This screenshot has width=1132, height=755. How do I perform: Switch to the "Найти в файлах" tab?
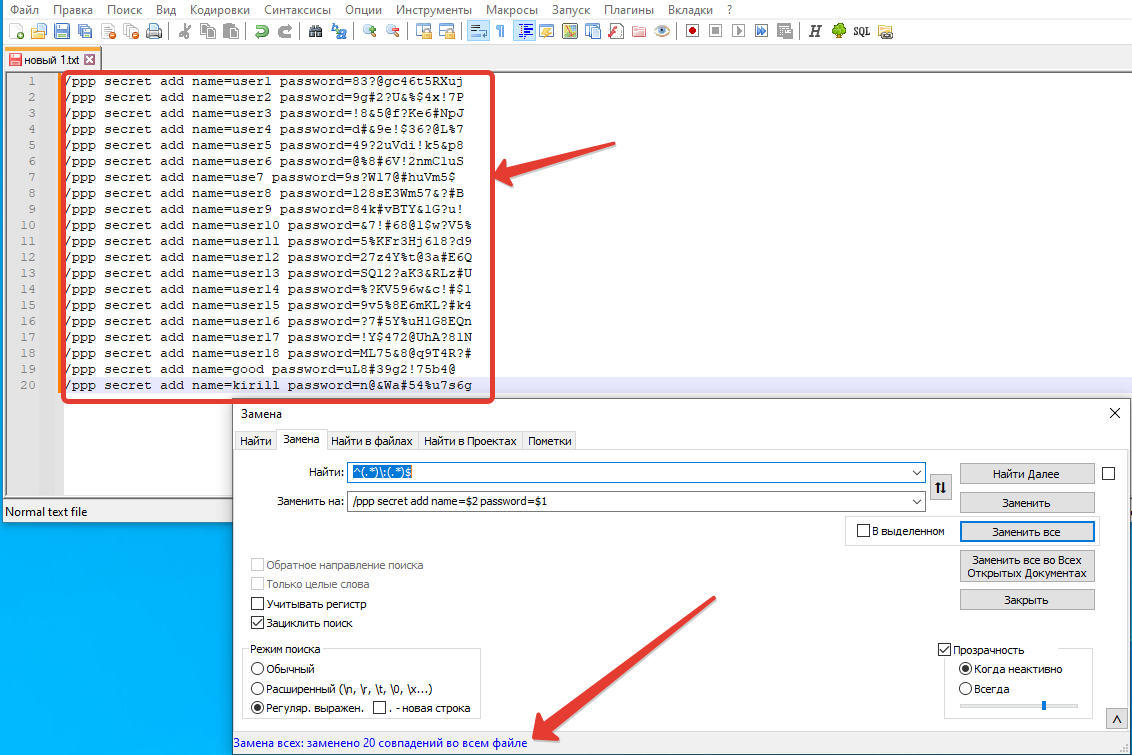click(x=372, y=441)
